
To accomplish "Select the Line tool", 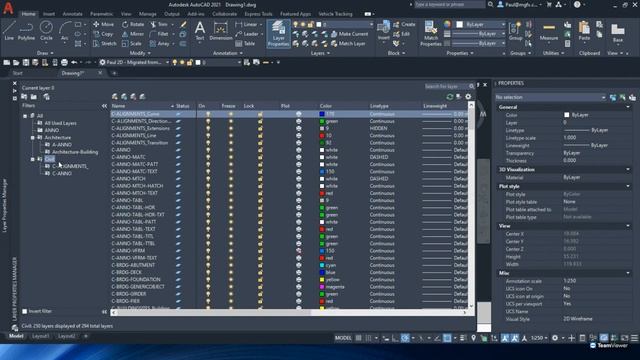I will pyautogui.click(x=9, y=31).
